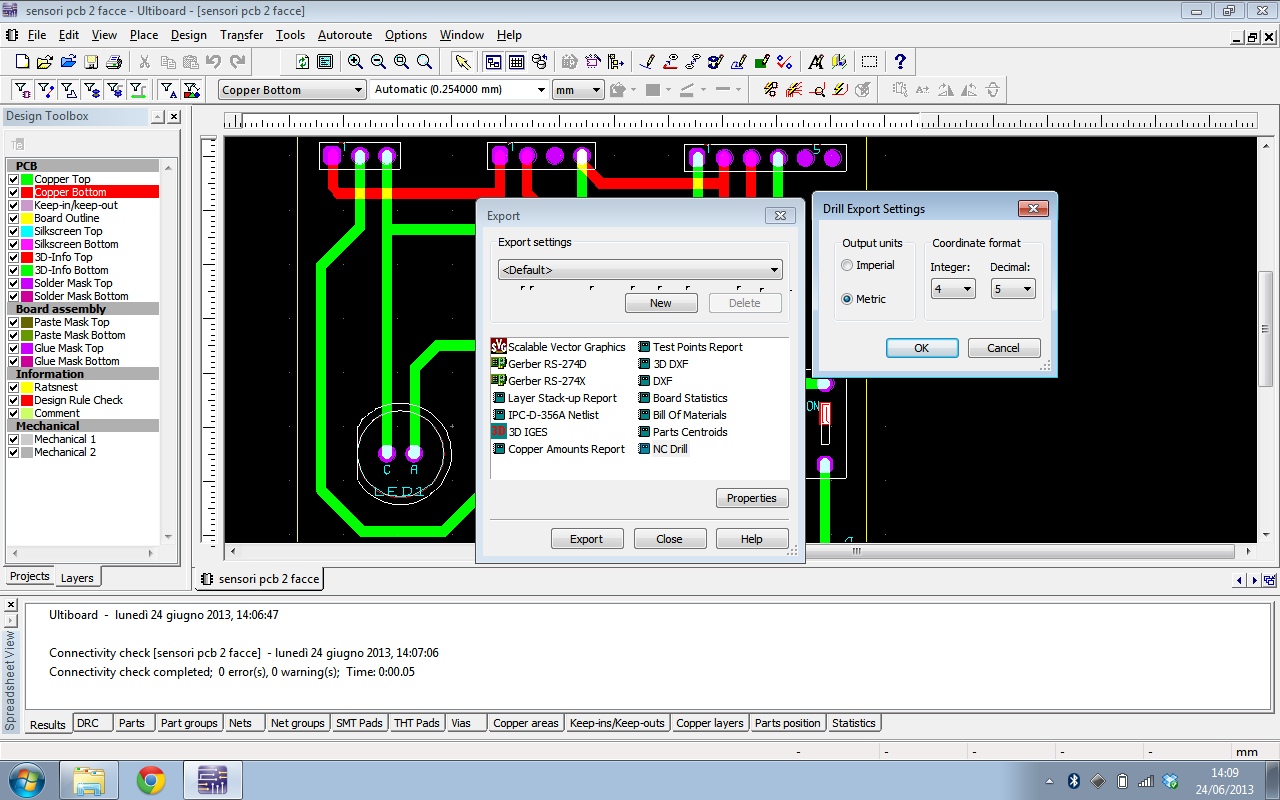Toggle Paste Mask Top checkbox
The height and width of the screenshot is (800, 1280).
pos(13,322)
